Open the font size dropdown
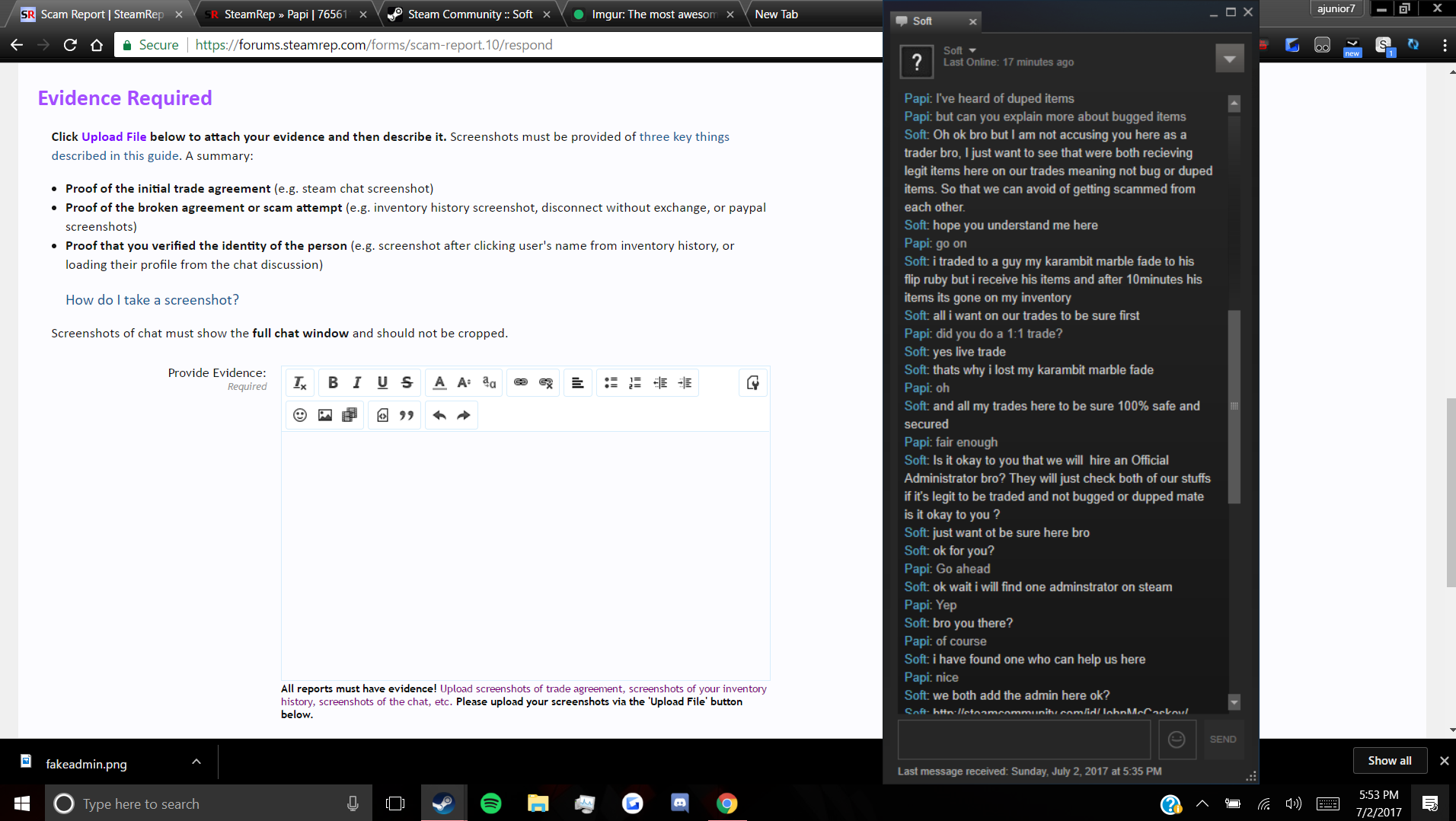Screen dimensions: 1456x821 [464, 382]
